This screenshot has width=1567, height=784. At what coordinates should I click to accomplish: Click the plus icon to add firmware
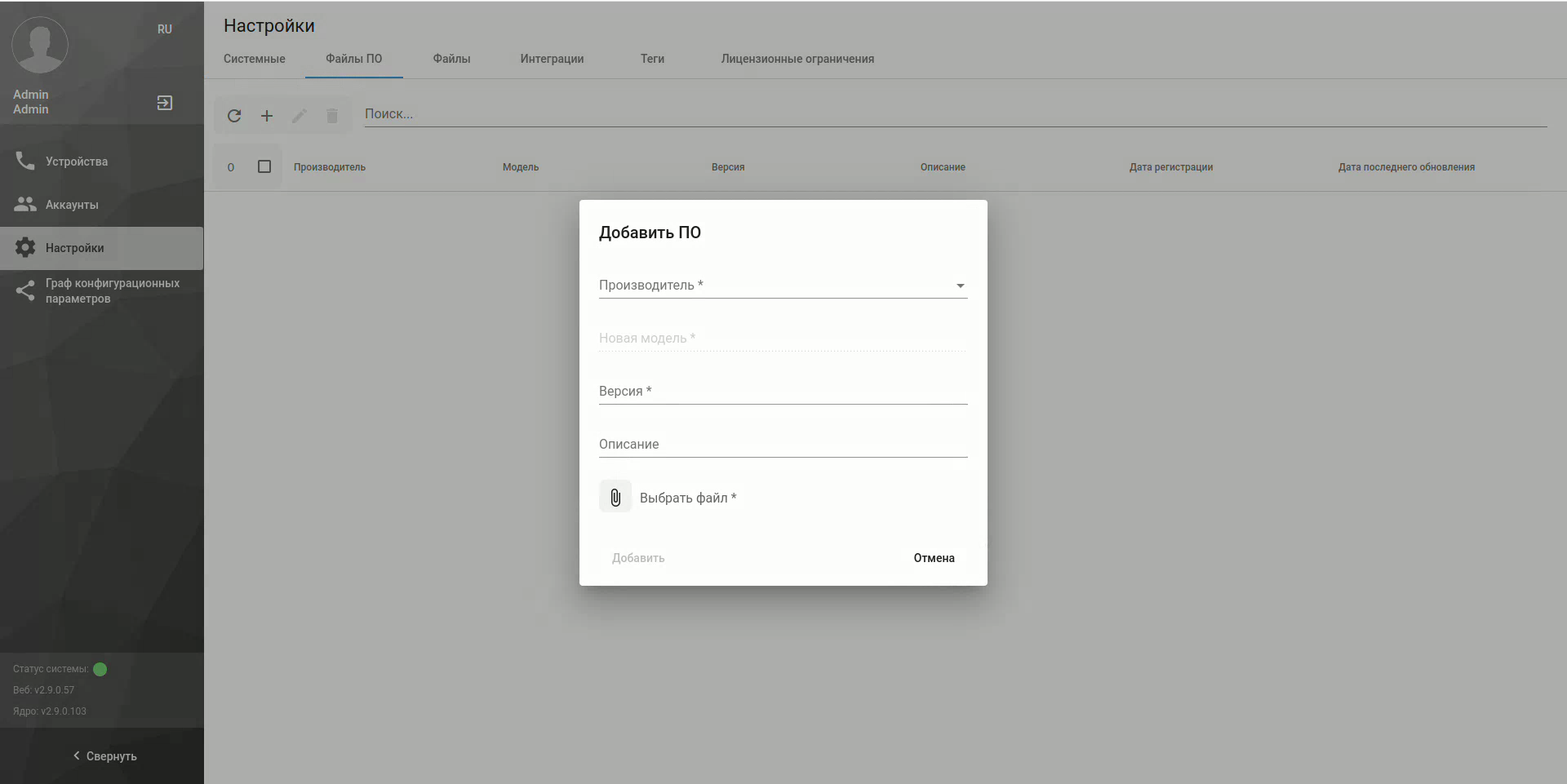click(267, 116)
